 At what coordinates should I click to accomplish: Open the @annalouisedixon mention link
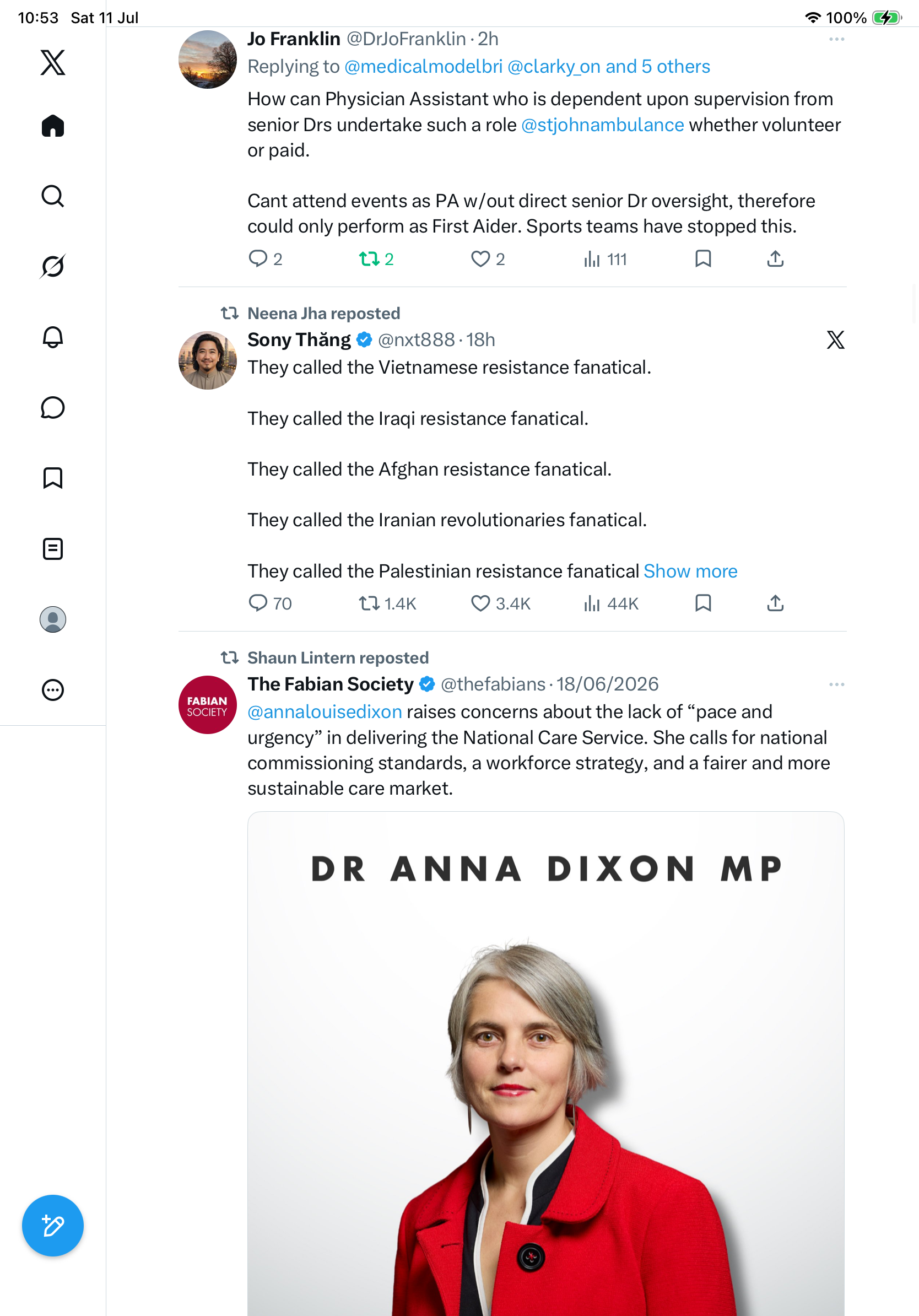(x=325, y=711)
